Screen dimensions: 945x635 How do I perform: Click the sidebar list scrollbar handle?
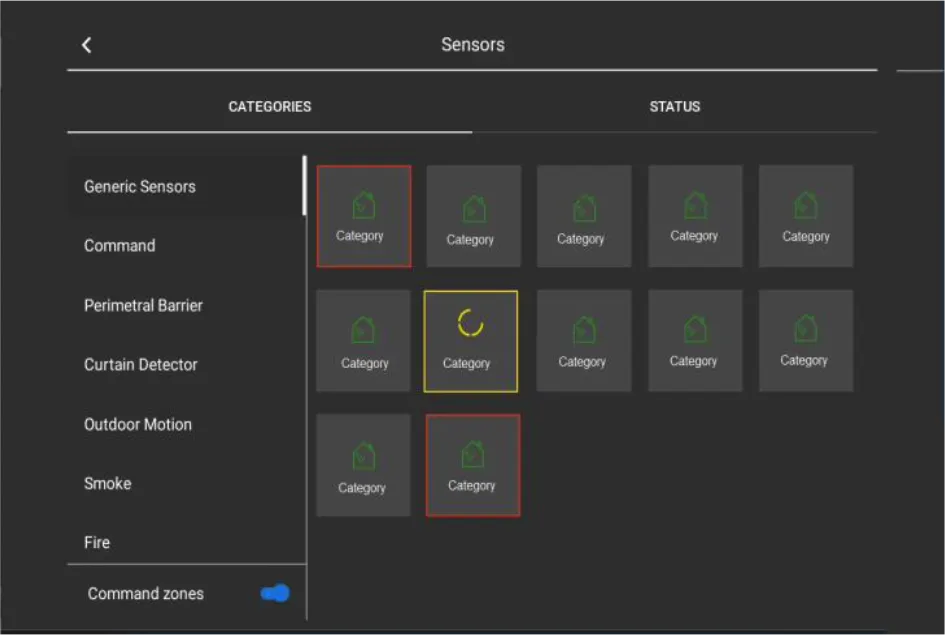click(304, 186)
